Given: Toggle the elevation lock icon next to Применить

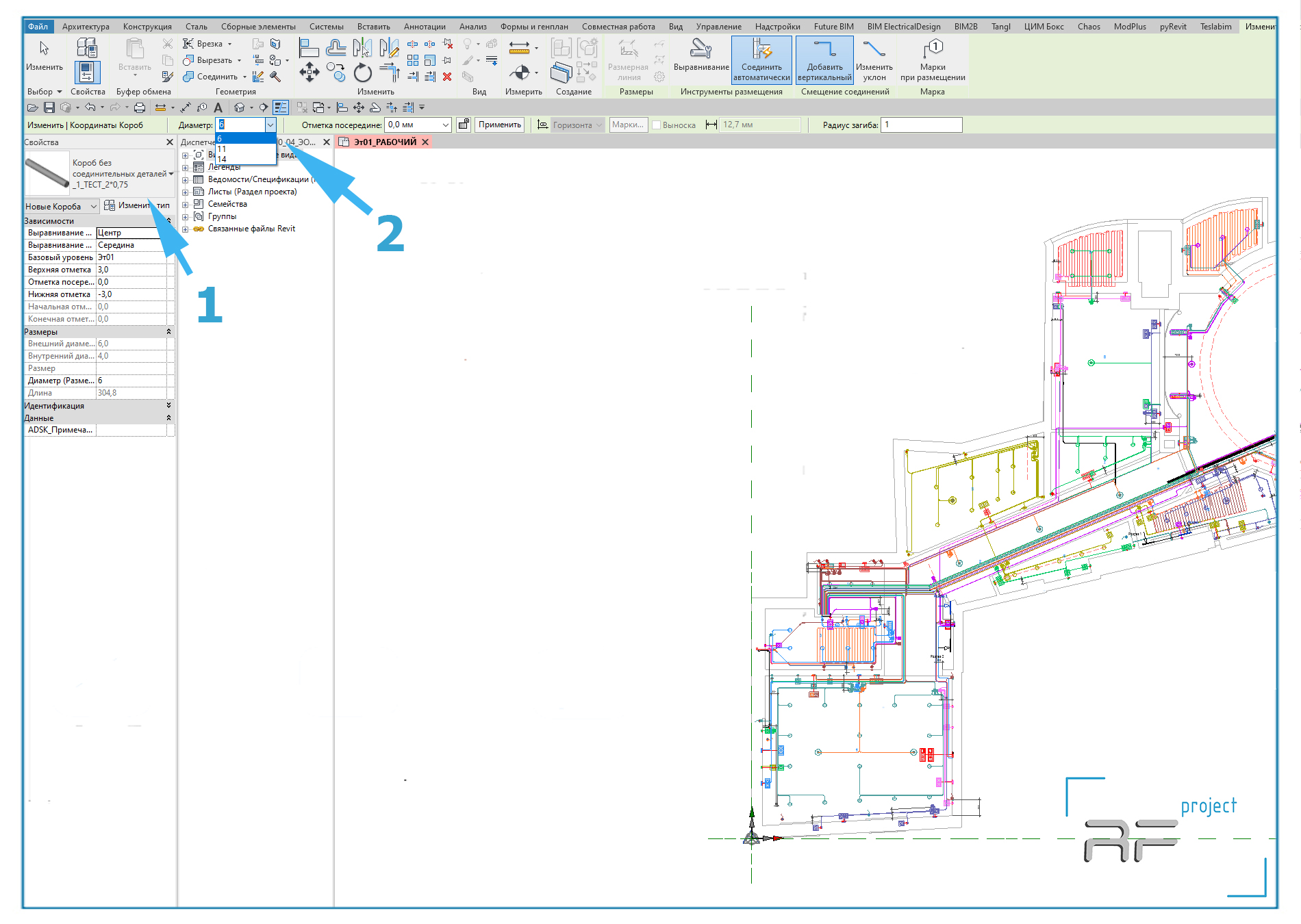Looking at the screenshot, I should pos(464,125).
